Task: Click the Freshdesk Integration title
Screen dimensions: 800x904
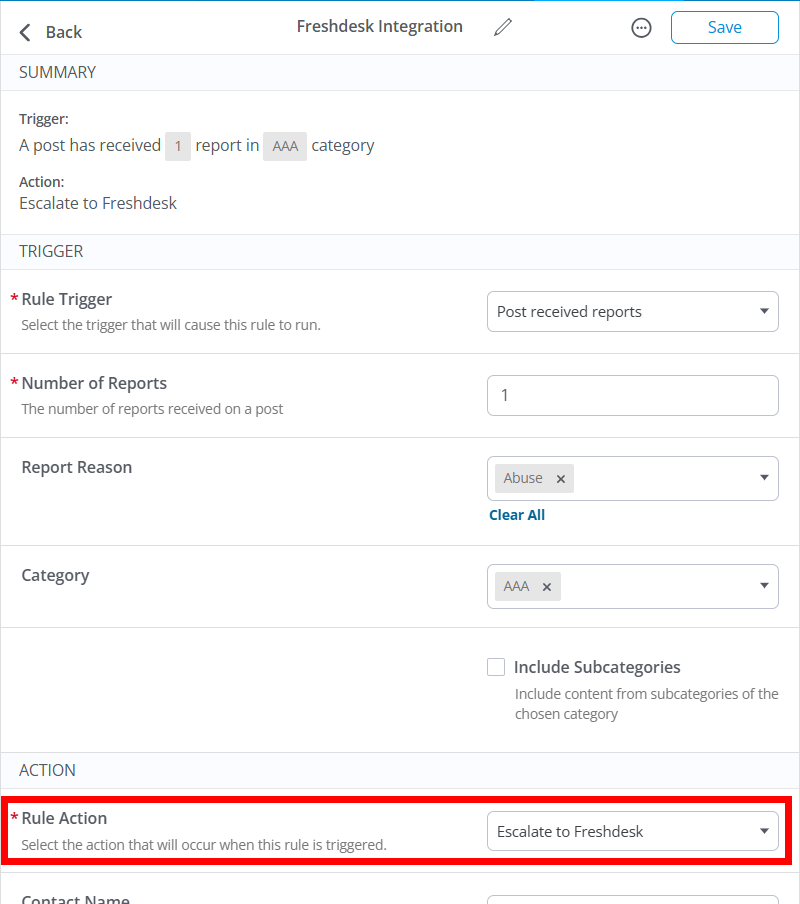Action: [379, 27]
